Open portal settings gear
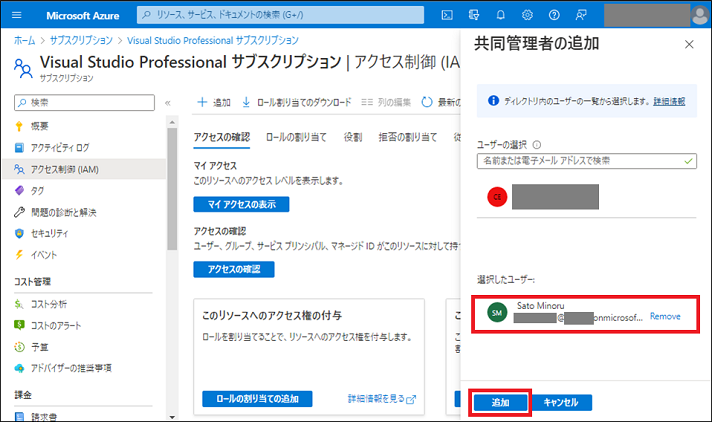Screen dimensions: 712x422 [527, 15]
